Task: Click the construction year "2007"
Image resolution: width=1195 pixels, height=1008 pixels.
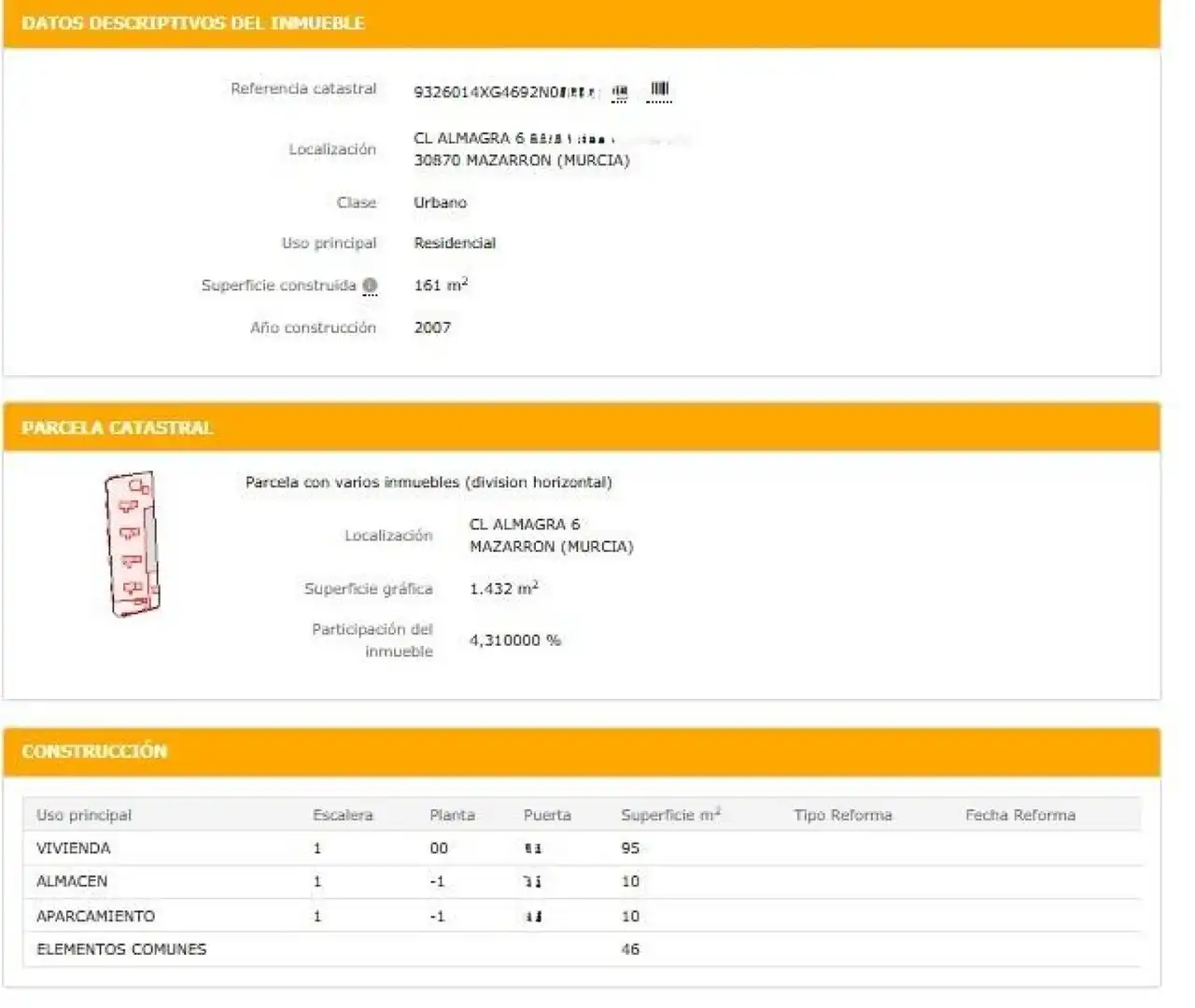Action: click(432, 328)
